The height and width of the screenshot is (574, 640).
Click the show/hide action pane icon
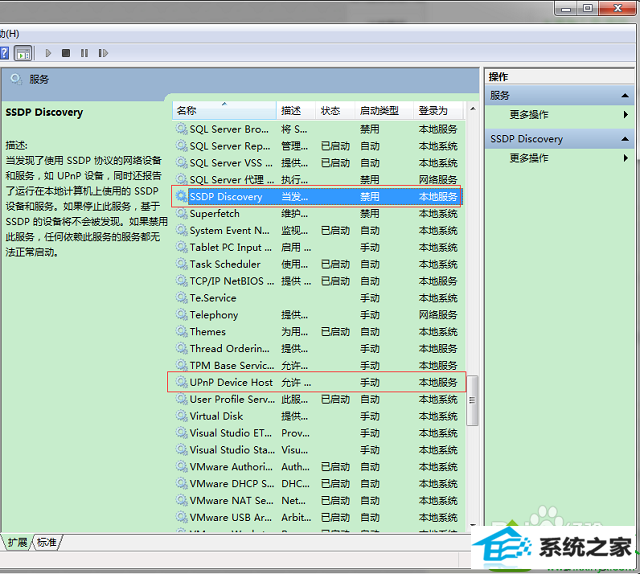[23, 53]
